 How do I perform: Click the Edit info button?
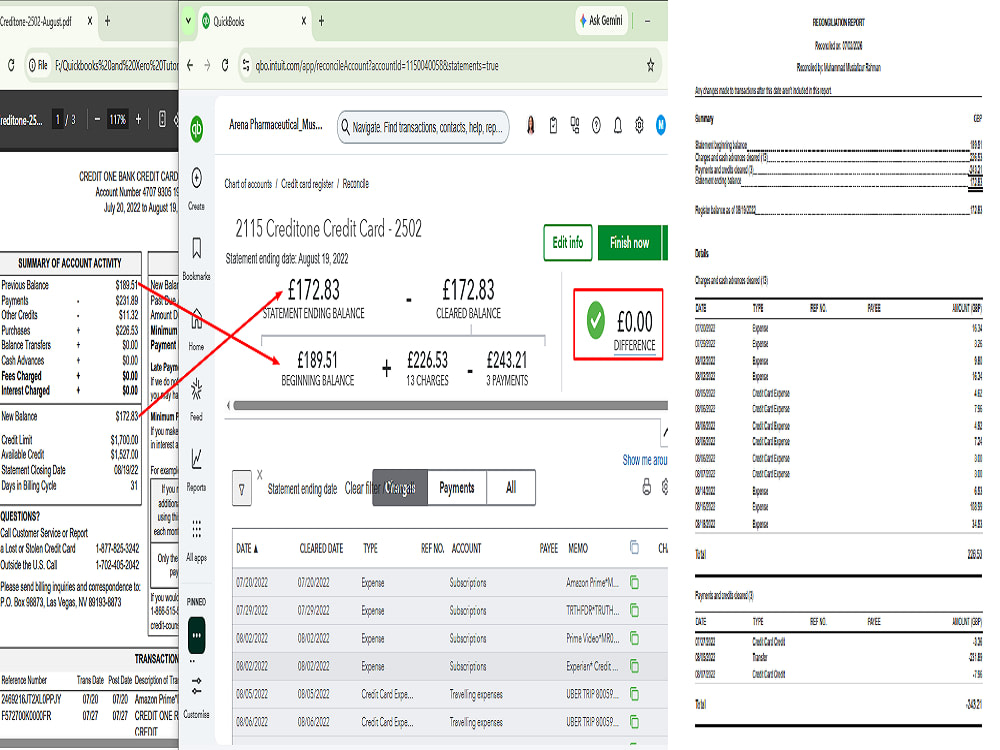coord(568,242)
